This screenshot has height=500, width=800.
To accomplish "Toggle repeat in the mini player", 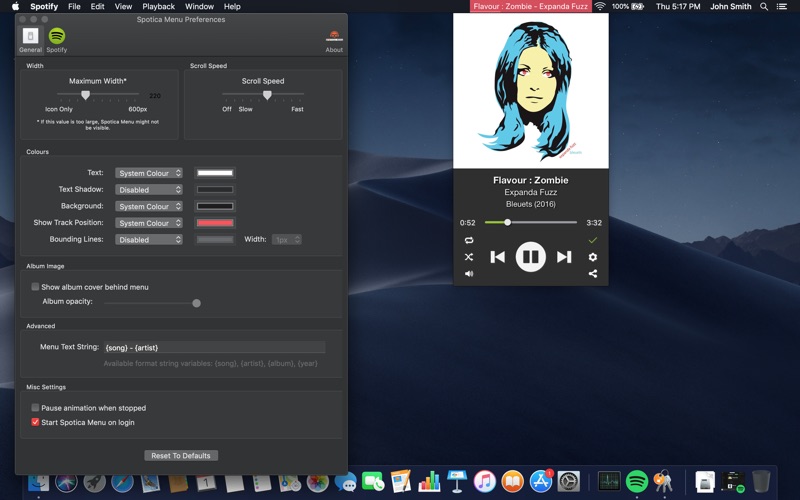I will click(x=469, y=240).
